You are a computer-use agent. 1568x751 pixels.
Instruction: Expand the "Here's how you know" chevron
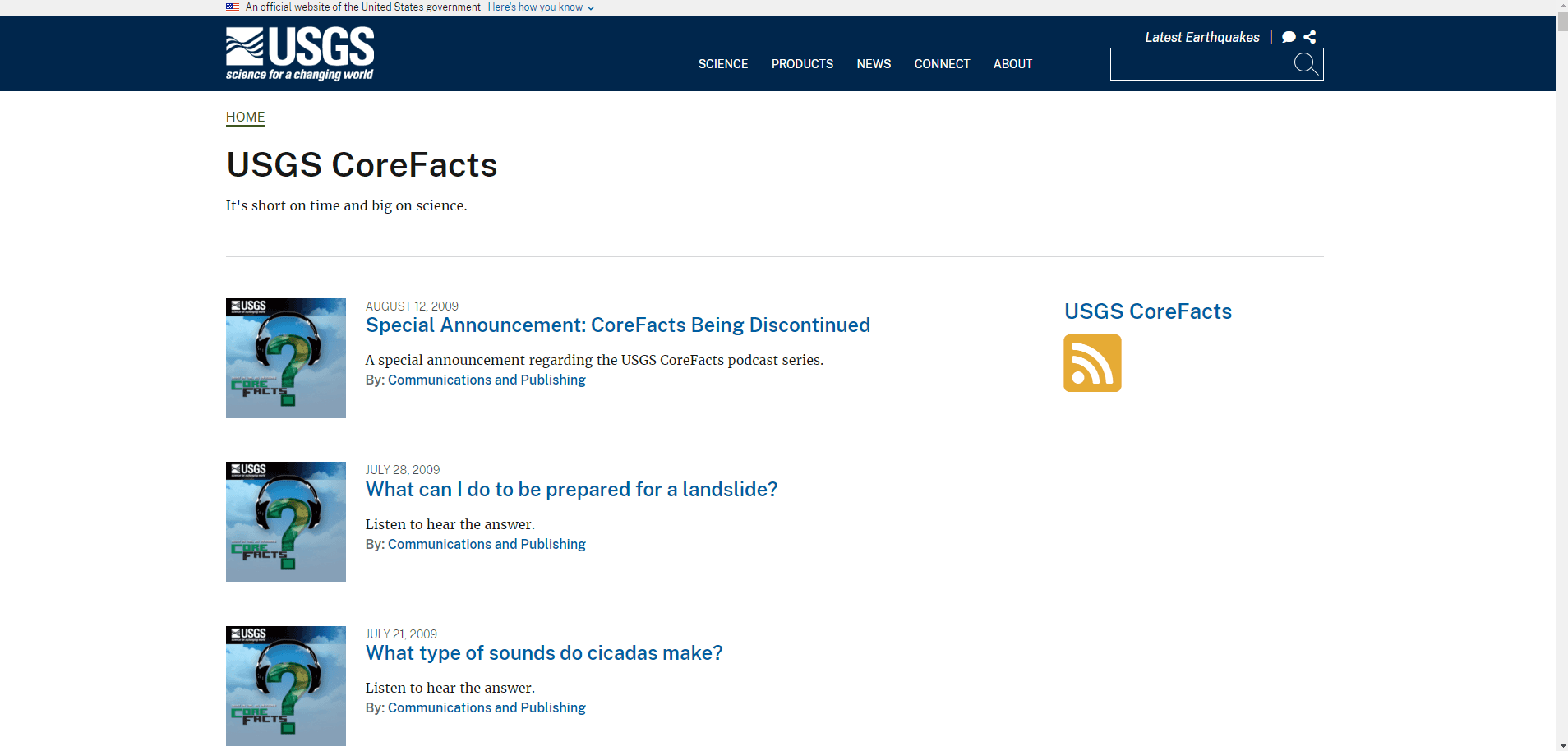[591, 8]
